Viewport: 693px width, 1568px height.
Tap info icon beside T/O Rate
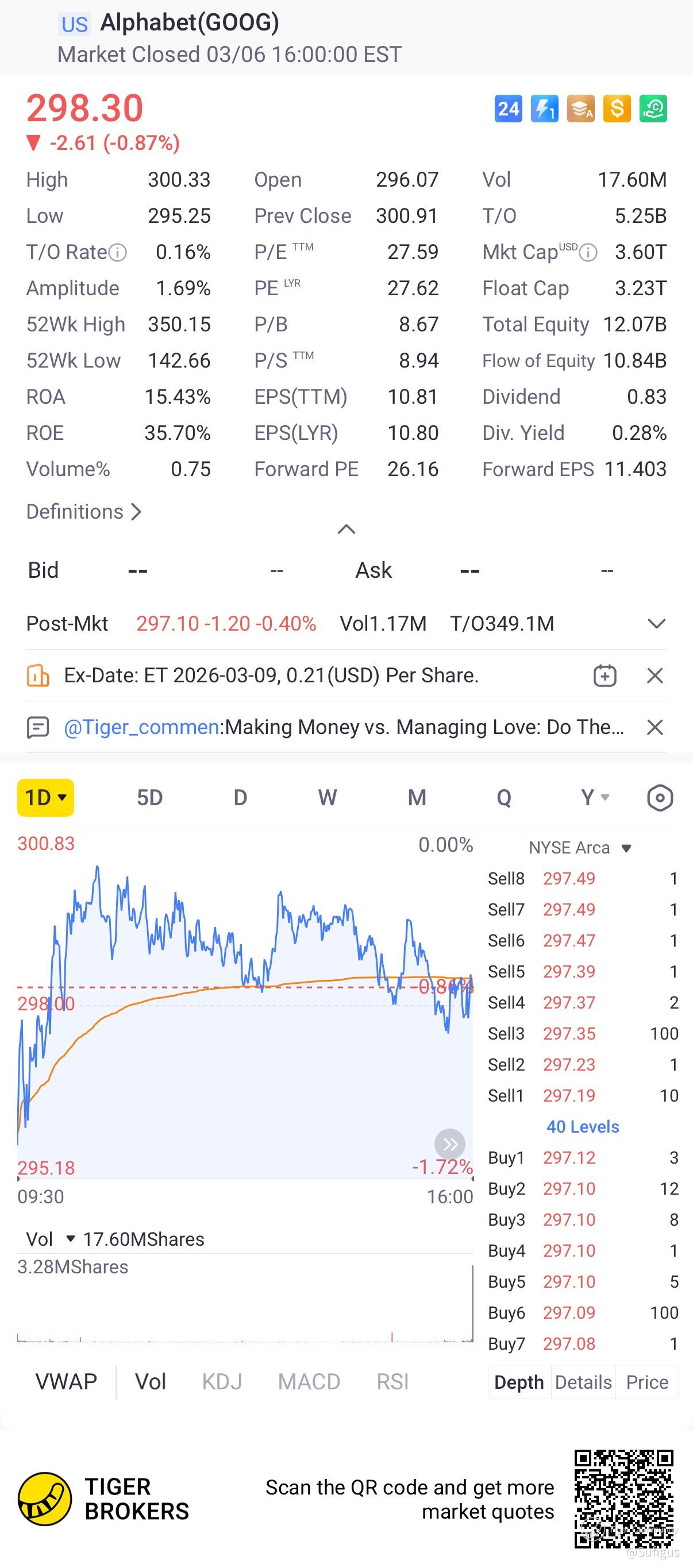point(118,253)
